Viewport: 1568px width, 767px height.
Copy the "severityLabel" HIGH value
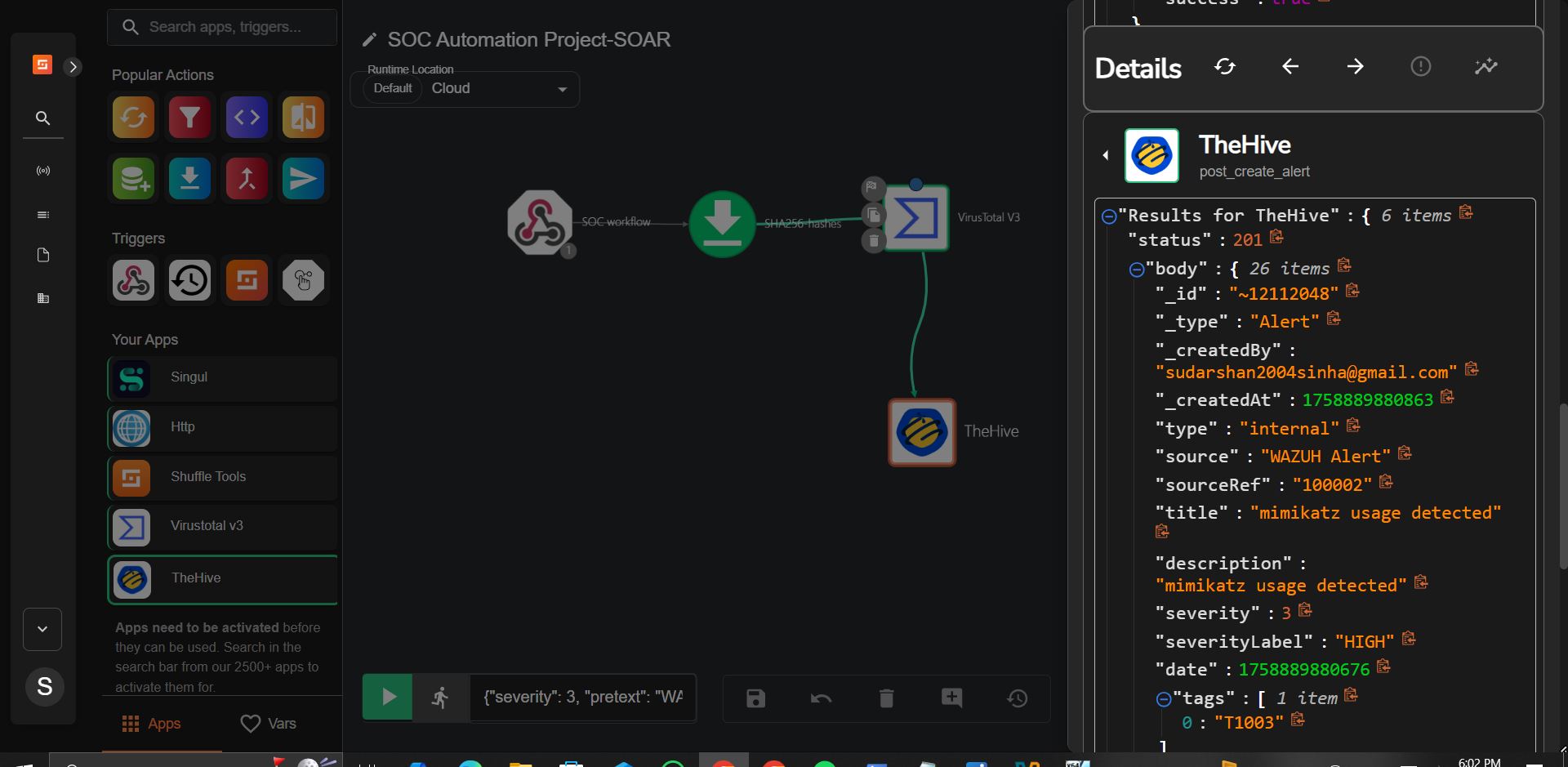(x=1409, y=638)
